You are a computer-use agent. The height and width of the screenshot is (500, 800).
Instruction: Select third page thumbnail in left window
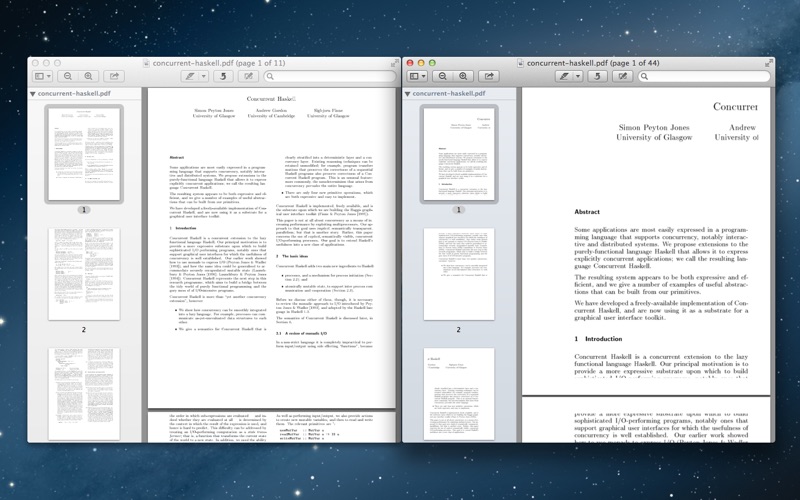click(84, 394)
